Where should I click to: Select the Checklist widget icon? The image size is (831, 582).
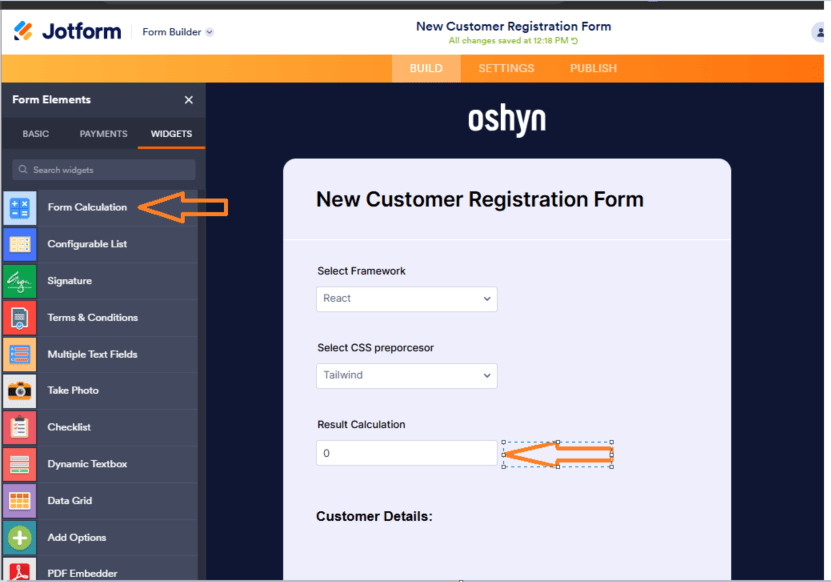[20, 427]
